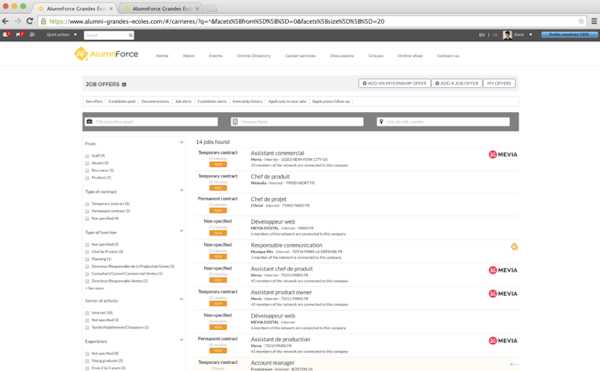Image resolution: width=600 pixels, height=371 pixels.
Task: Click the briefcase icon in position field
Action: [x=90, y=122]
